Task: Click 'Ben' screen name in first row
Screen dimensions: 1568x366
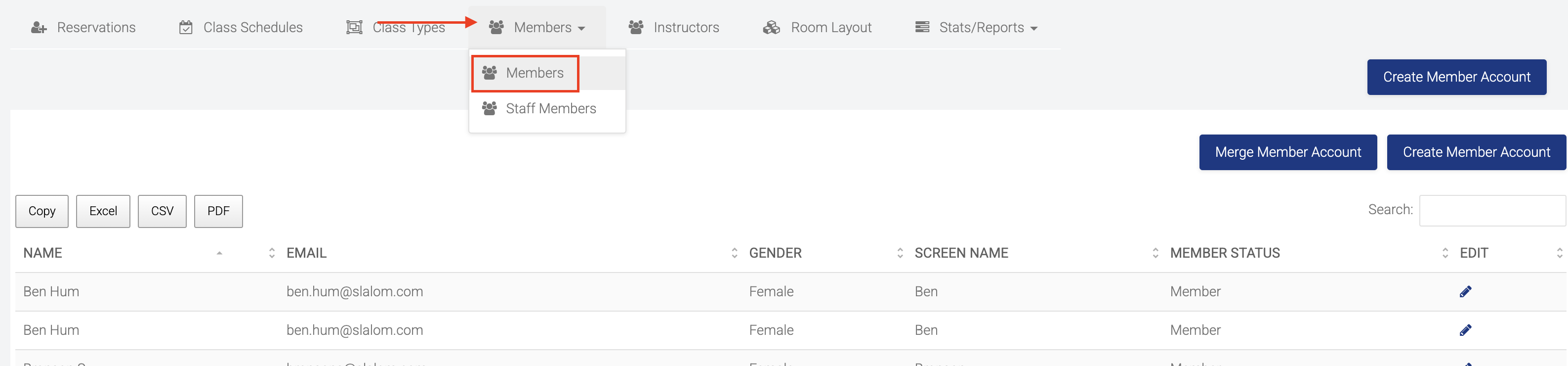Action: 926,292
